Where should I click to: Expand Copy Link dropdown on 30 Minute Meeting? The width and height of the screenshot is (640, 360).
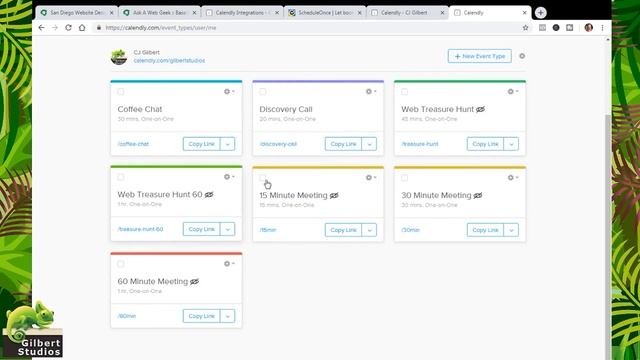[x=511, y=230]
